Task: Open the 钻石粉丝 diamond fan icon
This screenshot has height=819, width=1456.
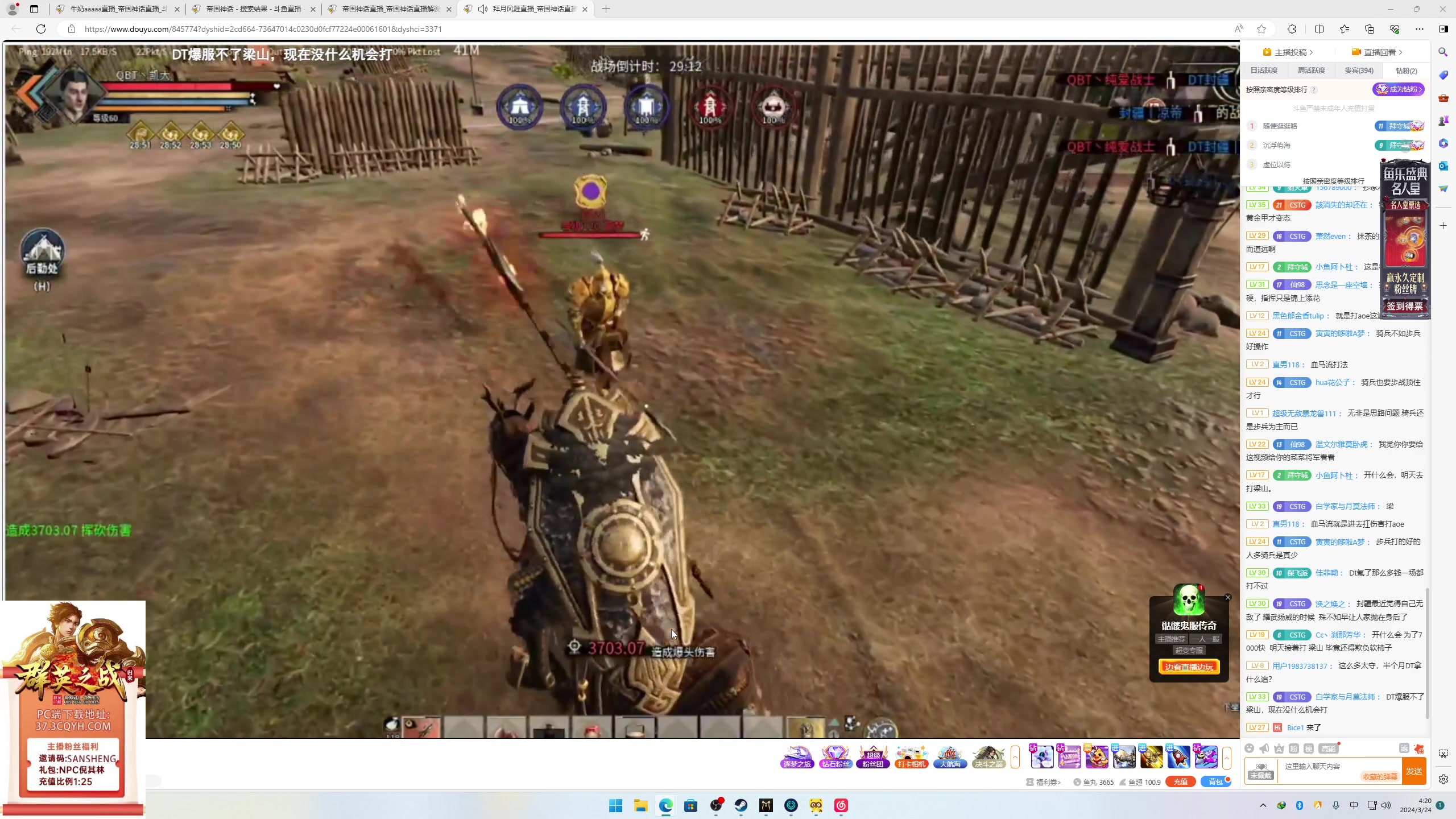Action: [835, 757]
